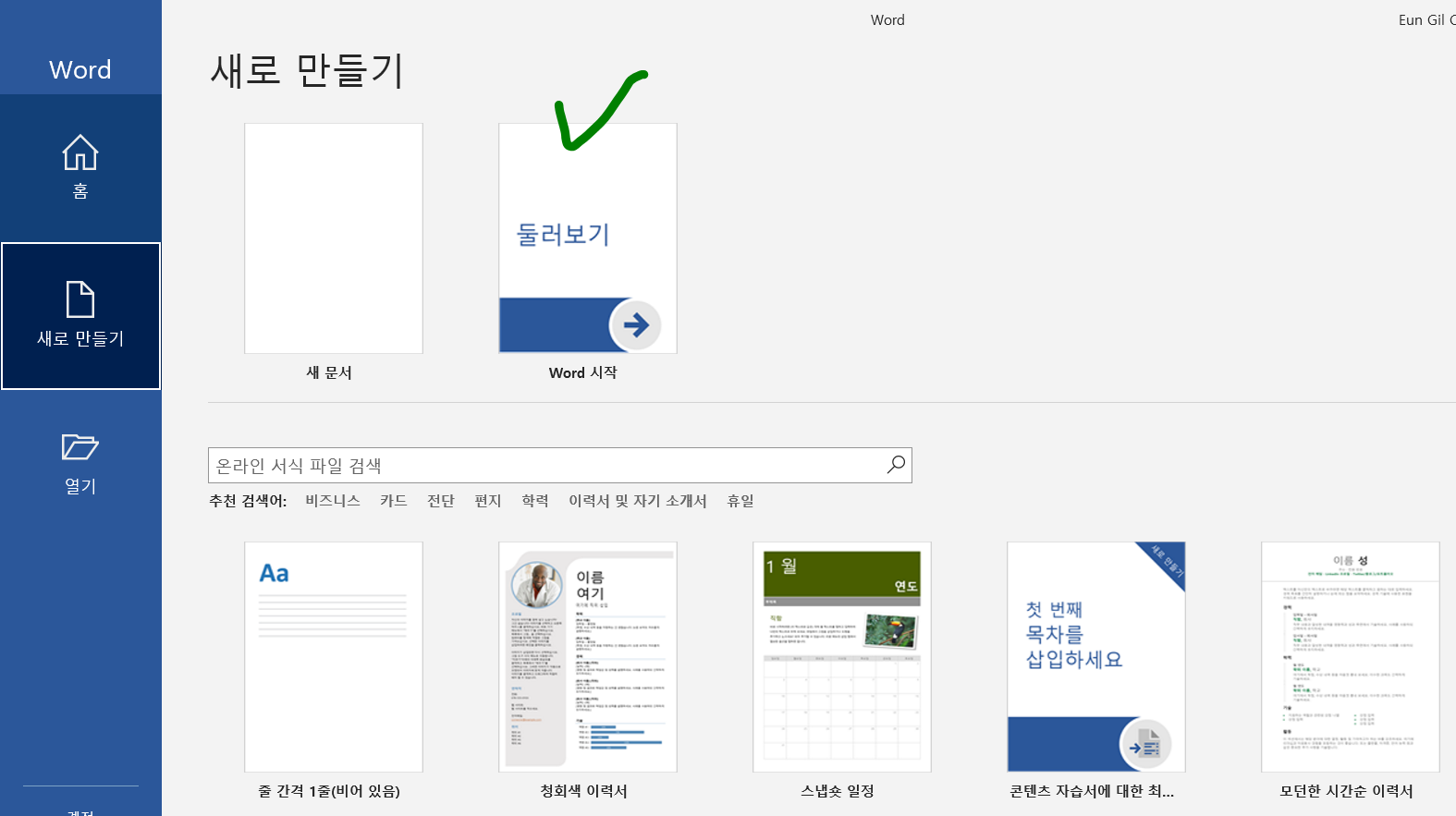Open the Word 시작 tour template
This screenshot has width=1456, height=816.
coord(588,238)
